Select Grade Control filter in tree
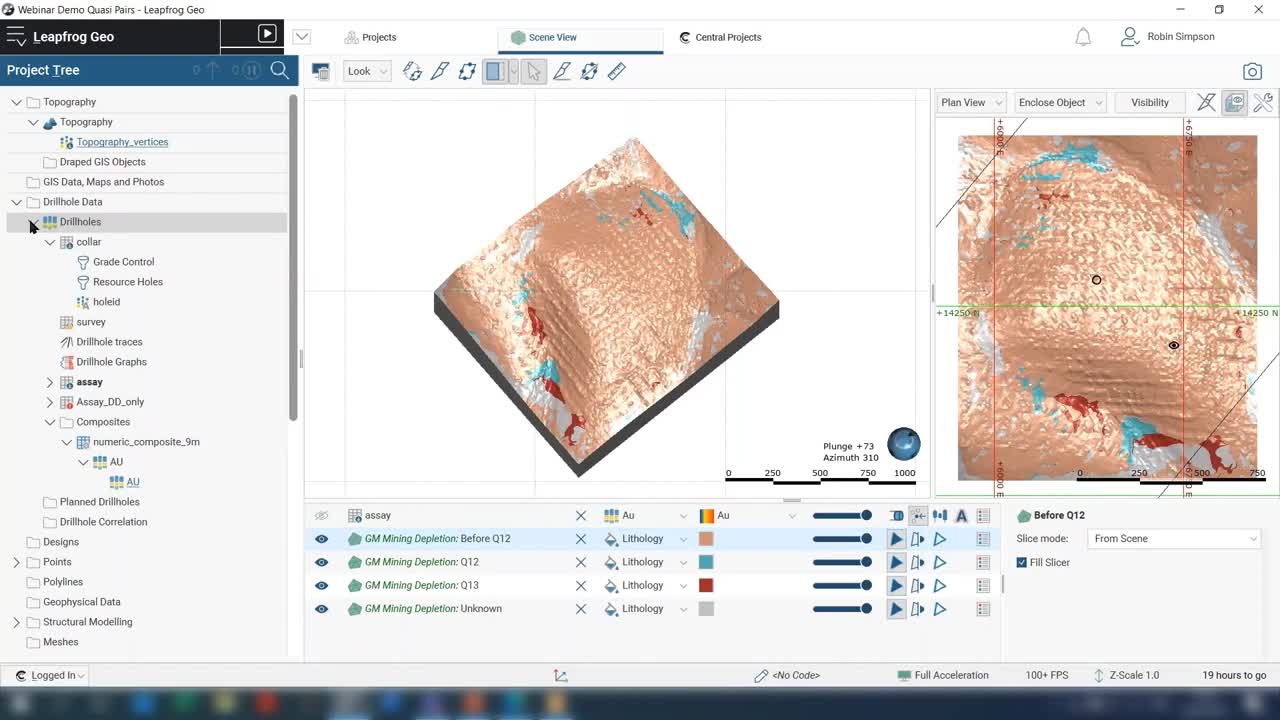Viewport: 1280px width, 720px height. coord(123,262)
